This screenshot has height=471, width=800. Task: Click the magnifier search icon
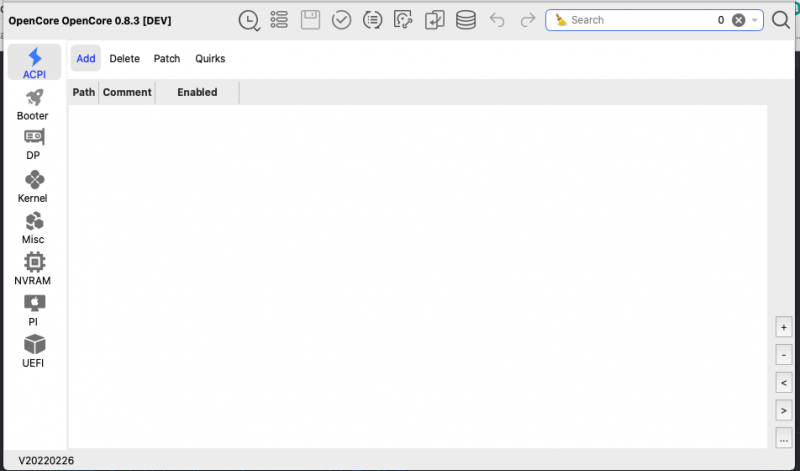coord(781,20)
